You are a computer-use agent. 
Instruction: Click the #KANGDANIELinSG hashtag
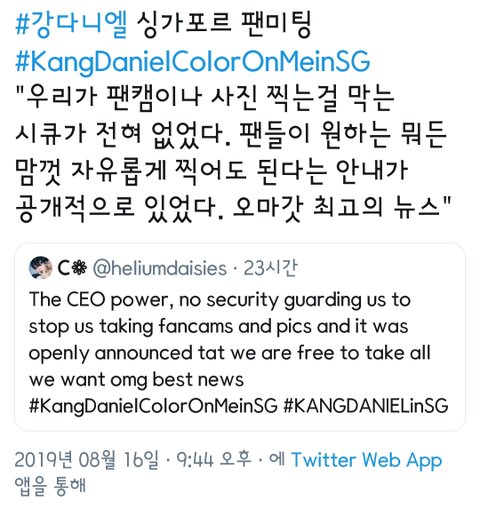(366, 406)
